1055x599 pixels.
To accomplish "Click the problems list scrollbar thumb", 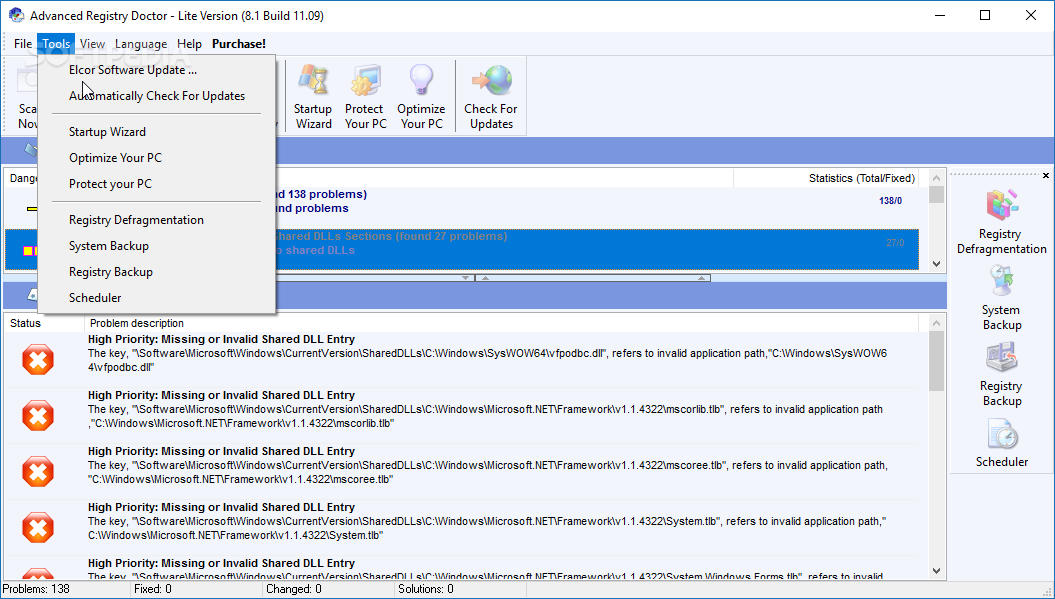I will (937, 361).
